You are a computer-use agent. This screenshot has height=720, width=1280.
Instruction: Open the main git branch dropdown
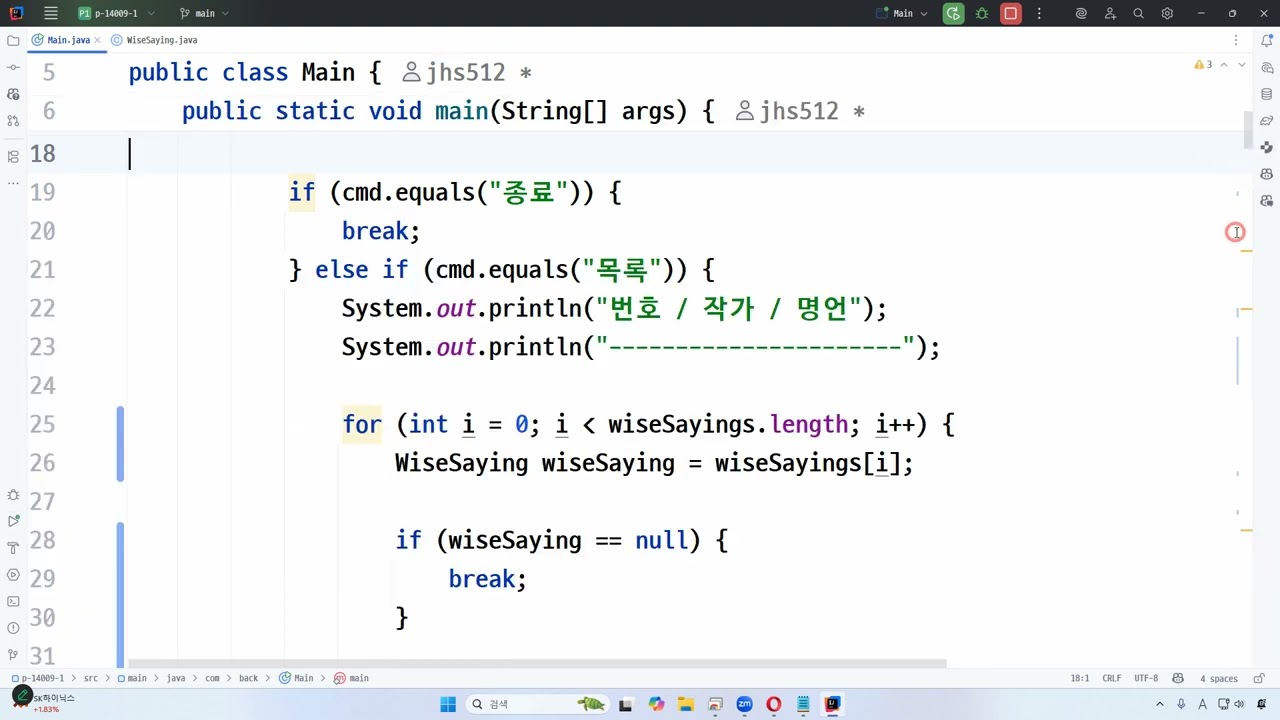coord(204,14)
